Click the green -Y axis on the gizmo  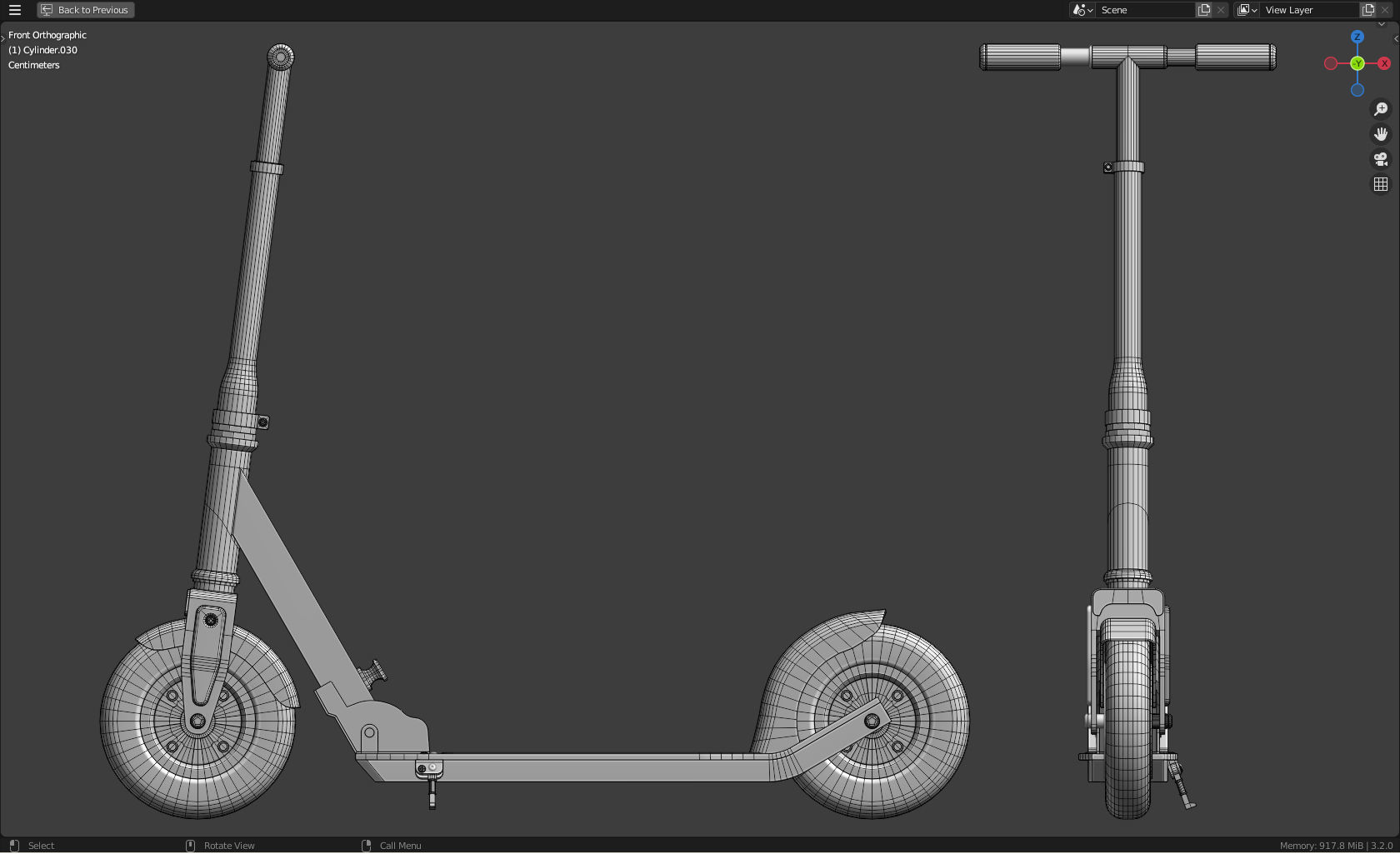[x=1357, y=63]
